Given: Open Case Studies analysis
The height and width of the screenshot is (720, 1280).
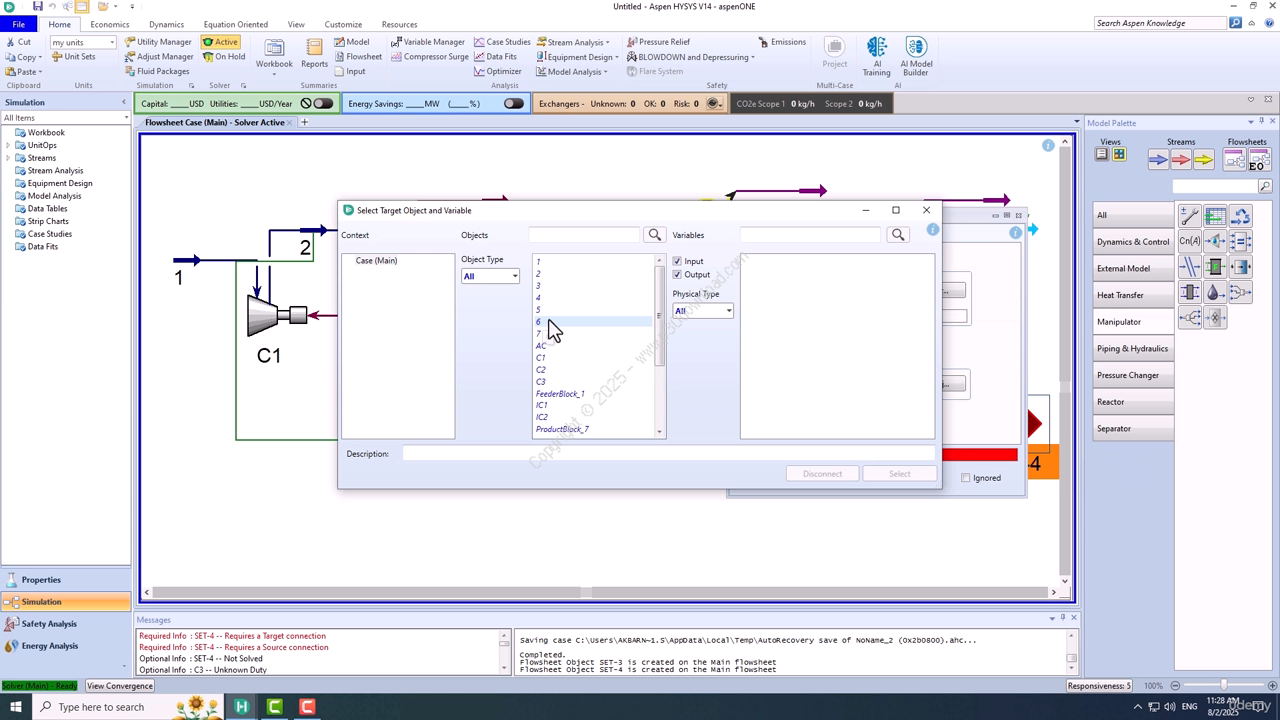Looking at the screenshot, I should [502, 42].
